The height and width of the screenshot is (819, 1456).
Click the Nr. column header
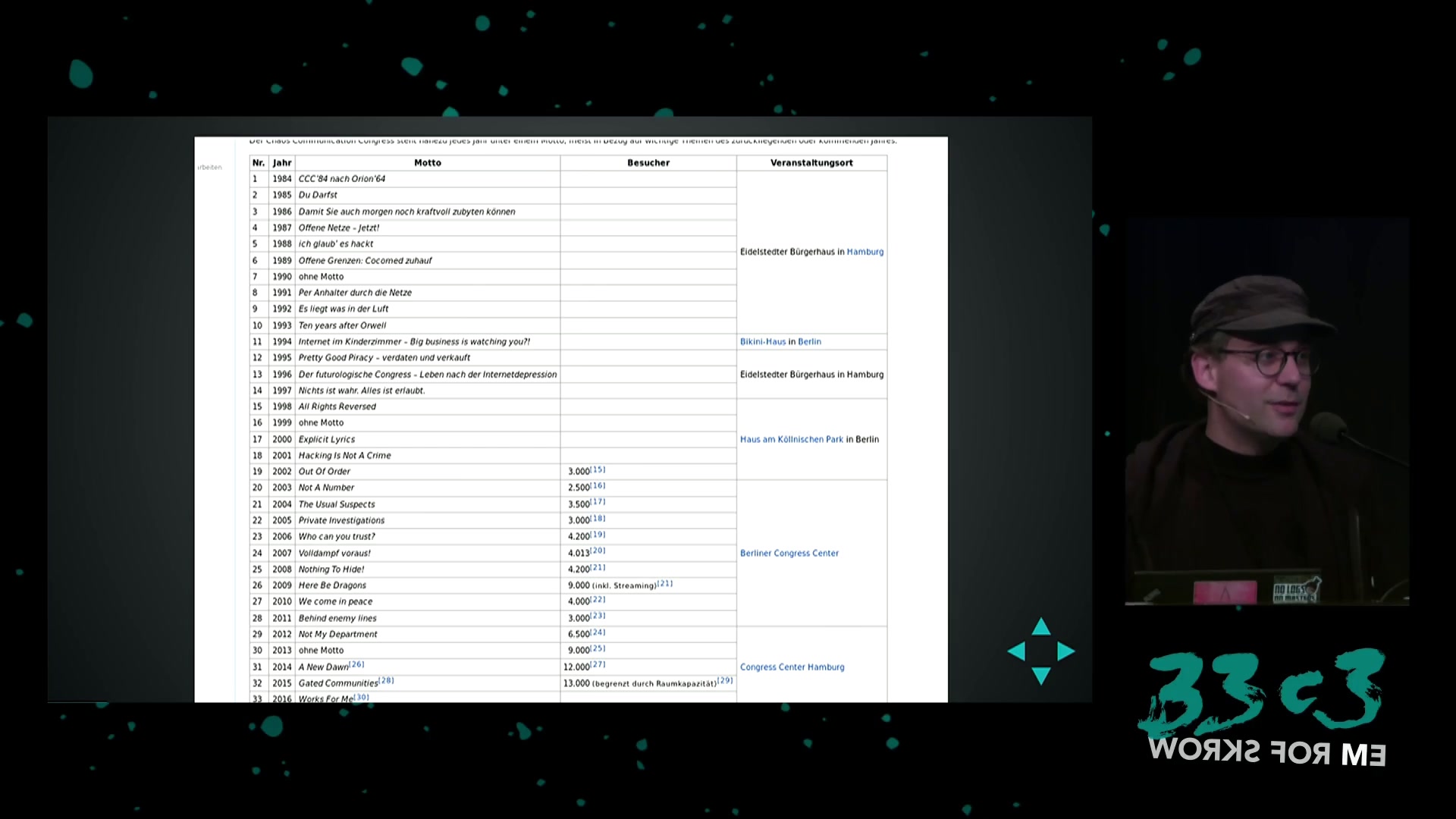pos(259,162)
